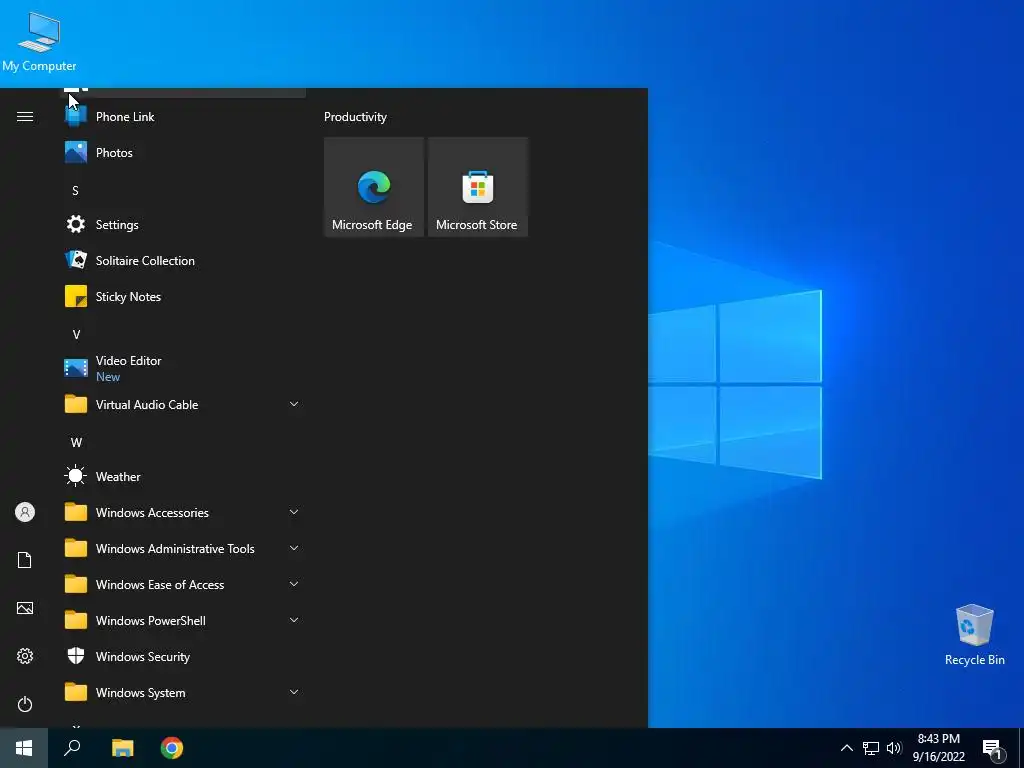
Task: Click the volume speaker tray icon
Action: click(894, 748)
